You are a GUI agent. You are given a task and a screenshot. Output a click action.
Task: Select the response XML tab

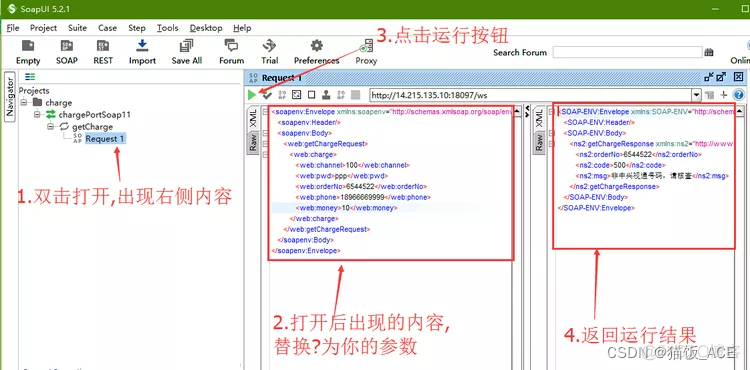[x=539, y=118]
